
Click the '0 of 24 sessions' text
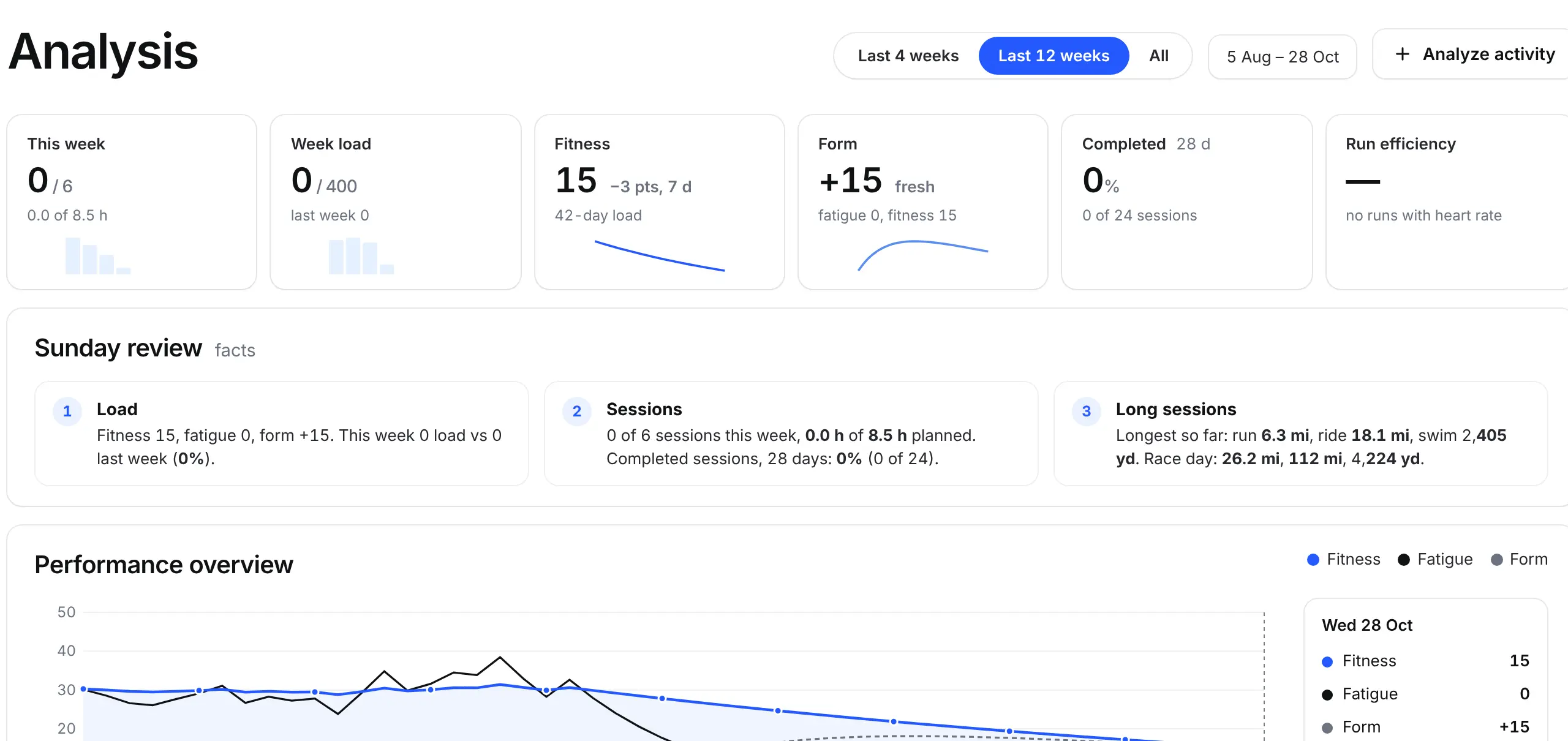1139,216
